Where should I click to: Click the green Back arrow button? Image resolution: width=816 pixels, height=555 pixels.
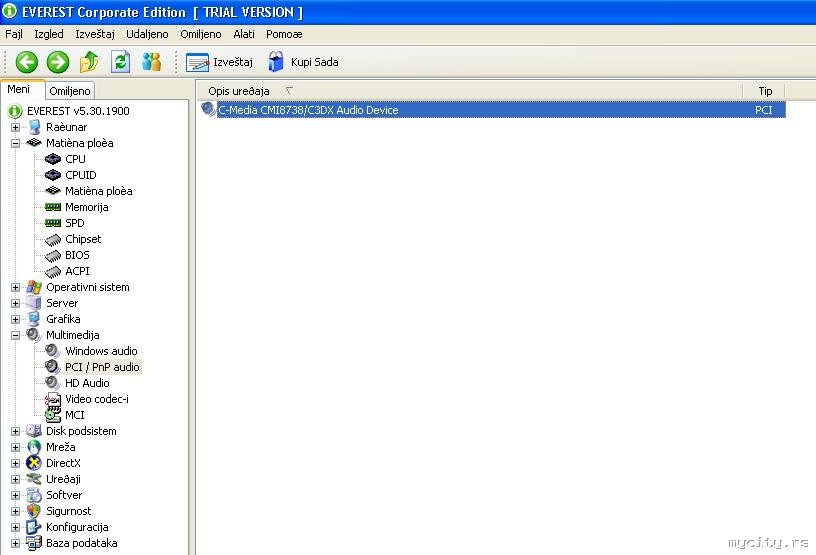pos(27,62)
